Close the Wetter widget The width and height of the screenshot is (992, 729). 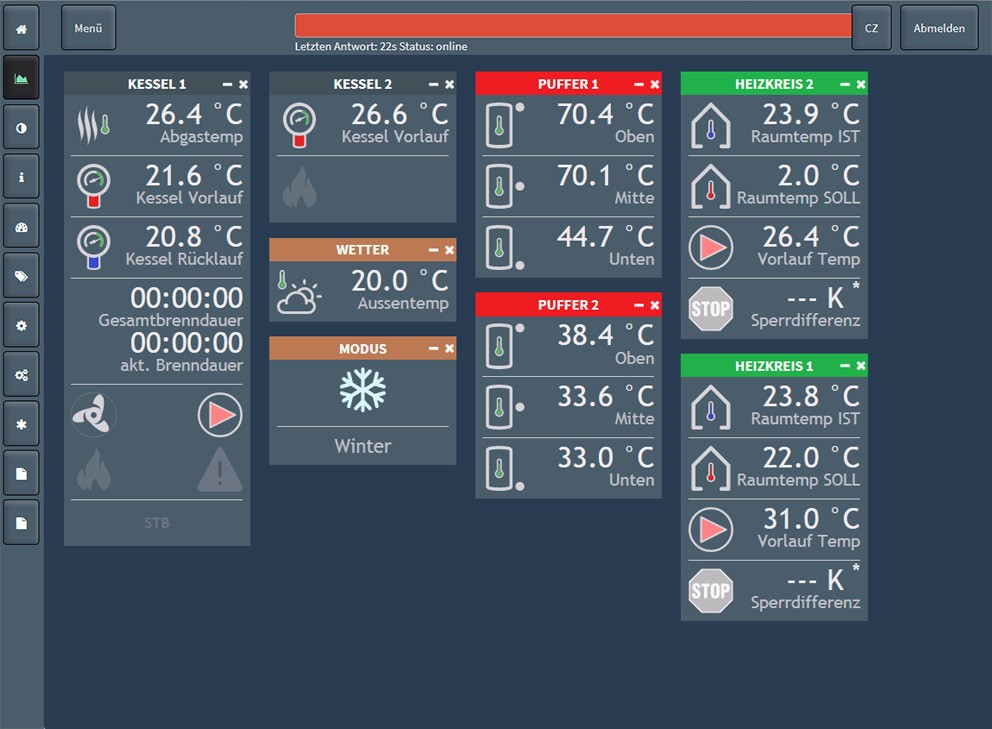tap(449, 250)
